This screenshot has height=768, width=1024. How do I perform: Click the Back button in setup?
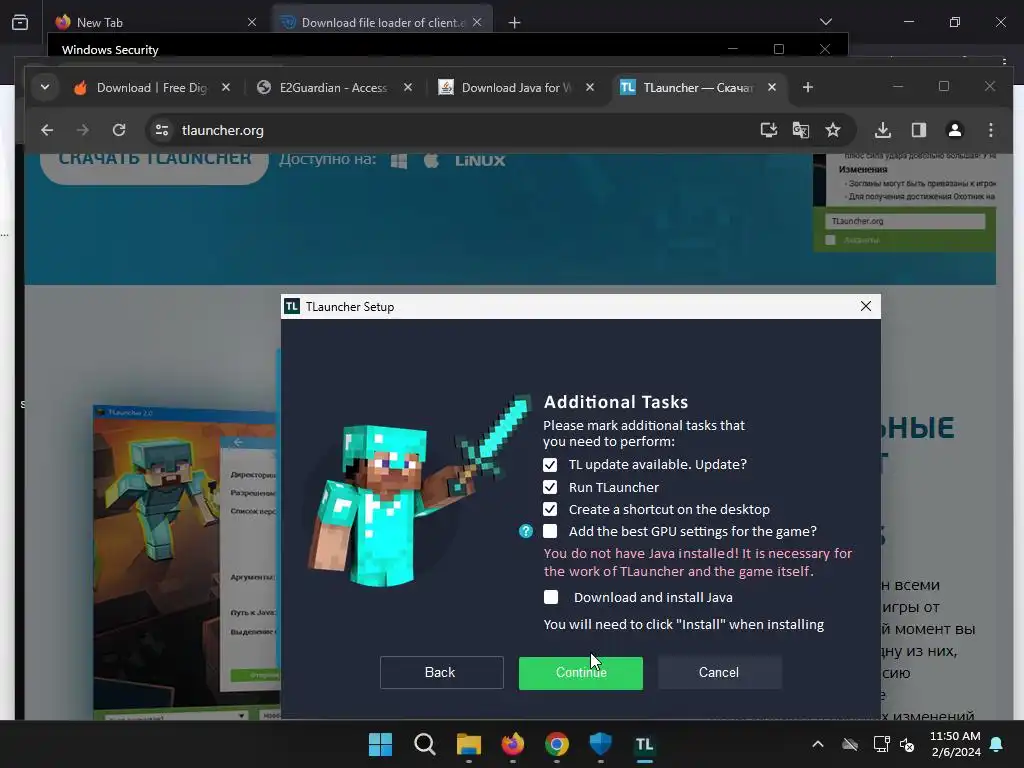[x=441, y=673]
